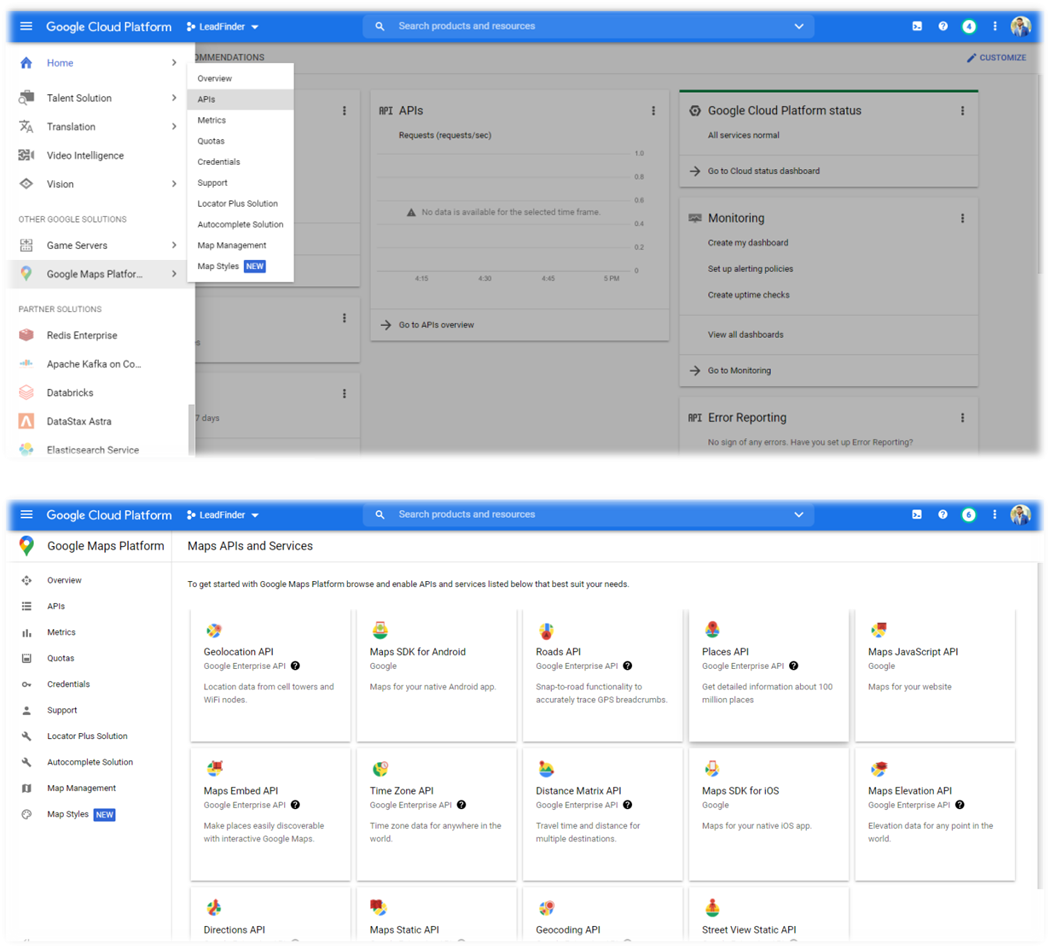The image size is (1050, 948).
Task: Select Locator Plus Solution in the flyout submenu
Action: (x=238, y=204)
